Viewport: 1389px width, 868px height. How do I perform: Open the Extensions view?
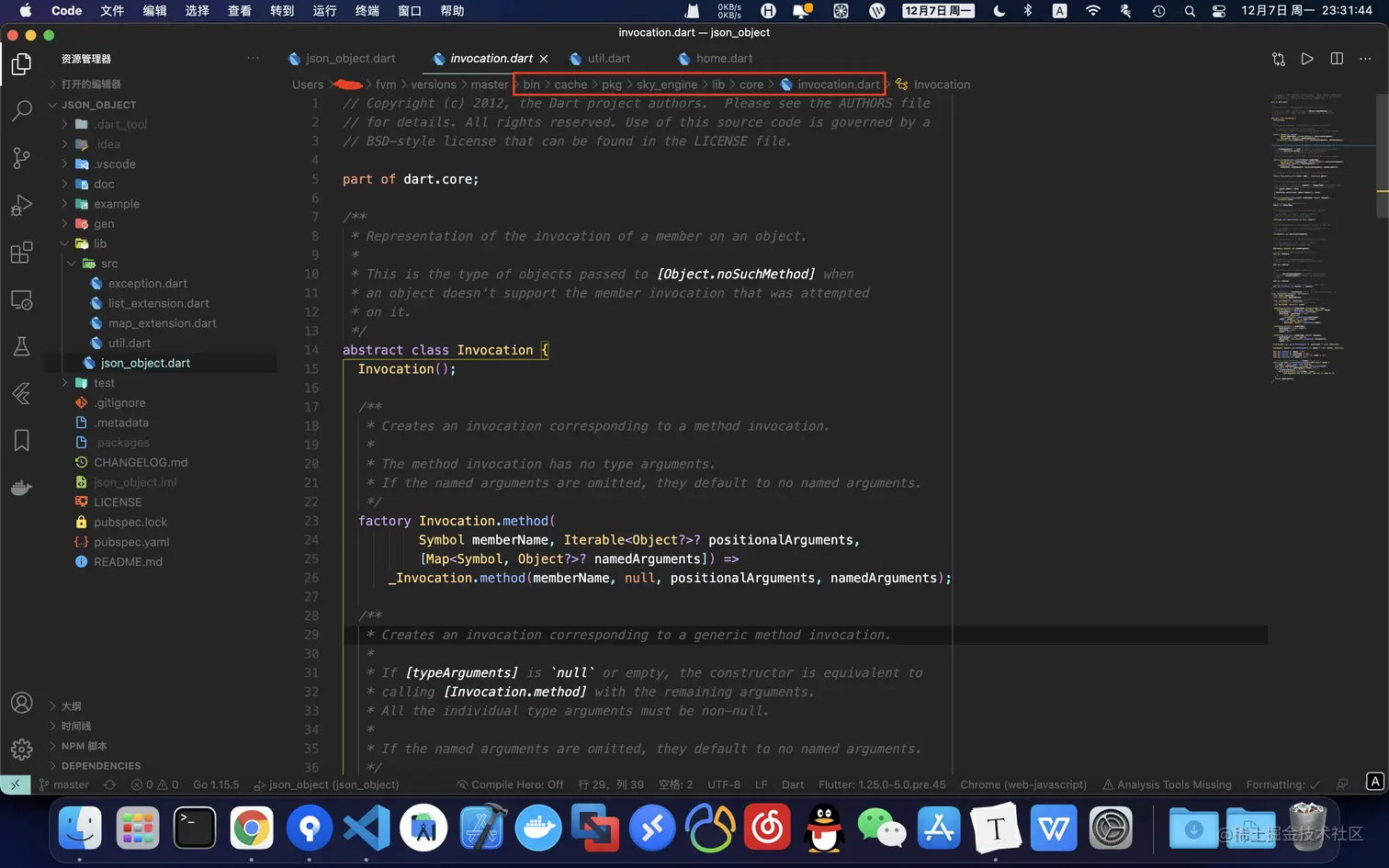pos(21,253)
